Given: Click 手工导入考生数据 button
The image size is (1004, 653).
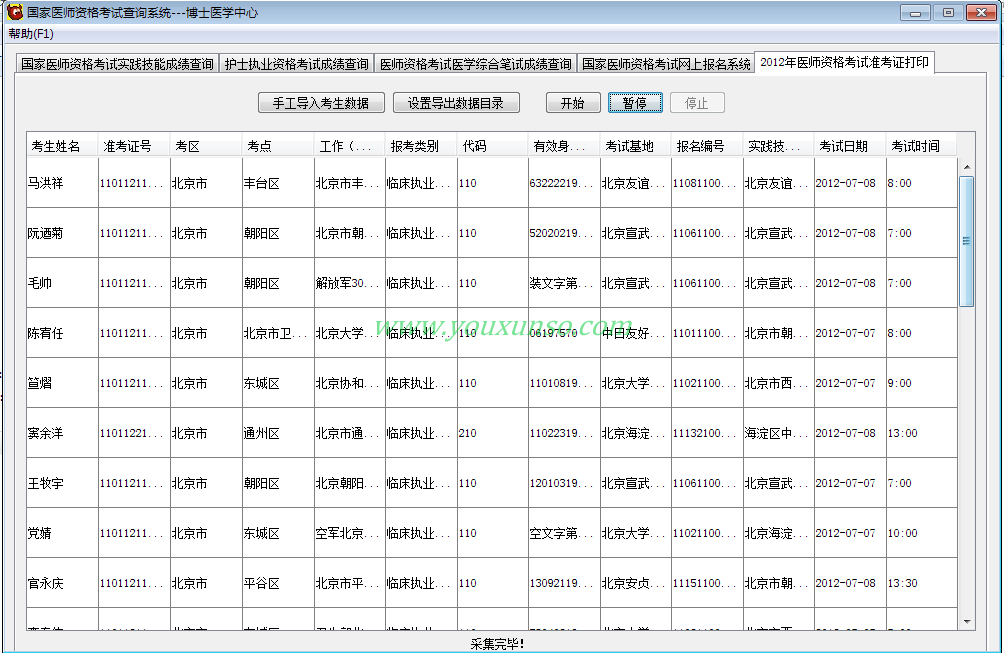Looking at the screenshot, I should (x=321, y=103).
